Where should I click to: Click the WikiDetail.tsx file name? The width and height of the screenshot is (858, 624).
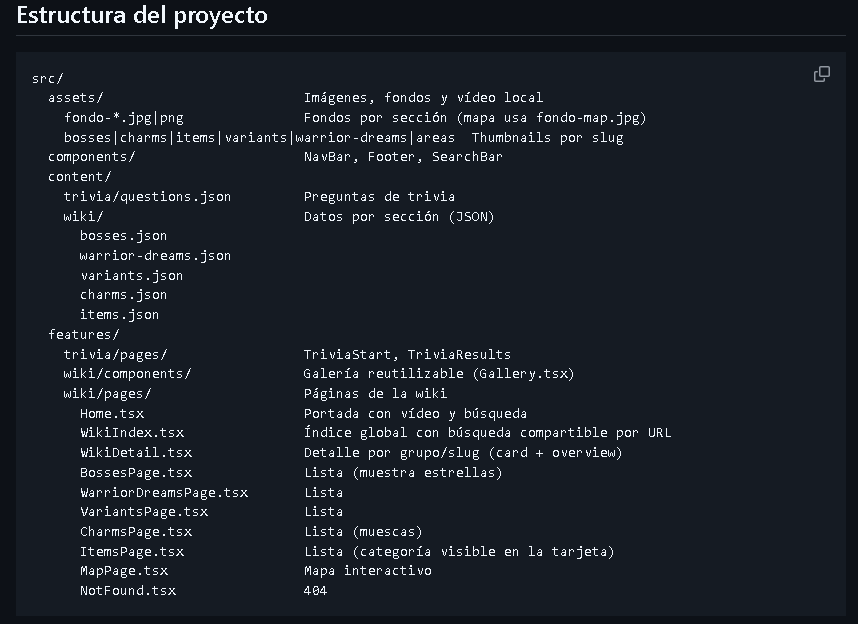click(x=136, y=453)
